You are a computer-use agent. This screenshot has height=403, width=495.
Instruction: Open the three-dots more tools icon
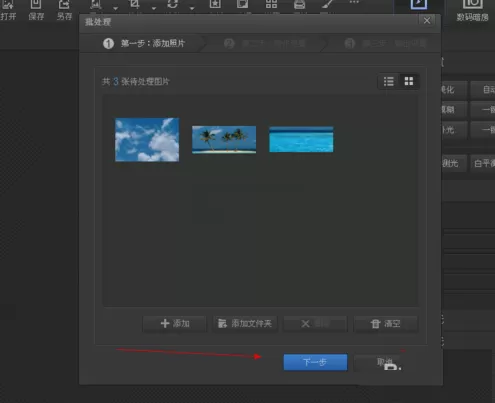coord(354,3)
